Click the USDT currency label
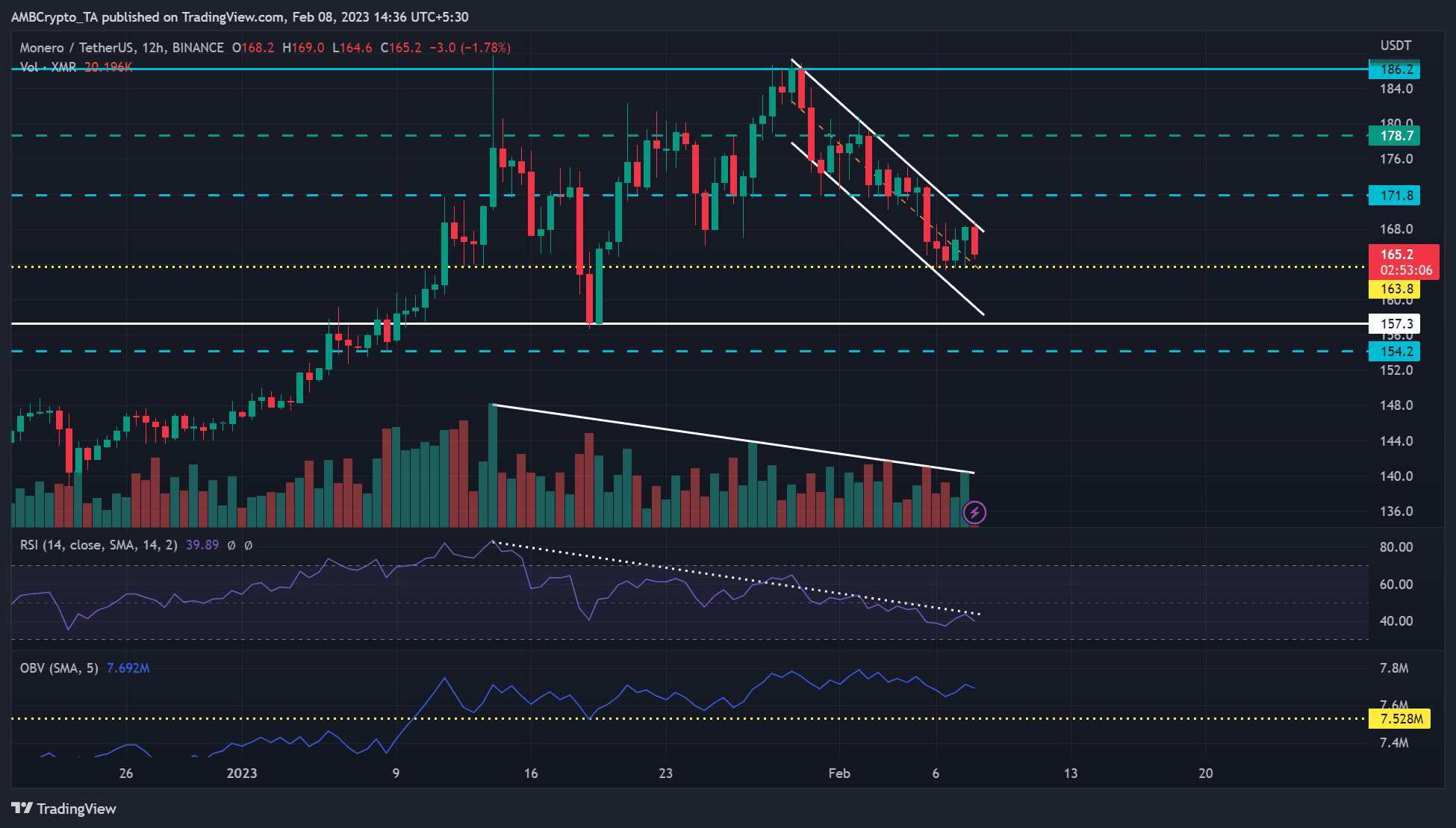The image size is (1456, 828). coord(1396,46)
